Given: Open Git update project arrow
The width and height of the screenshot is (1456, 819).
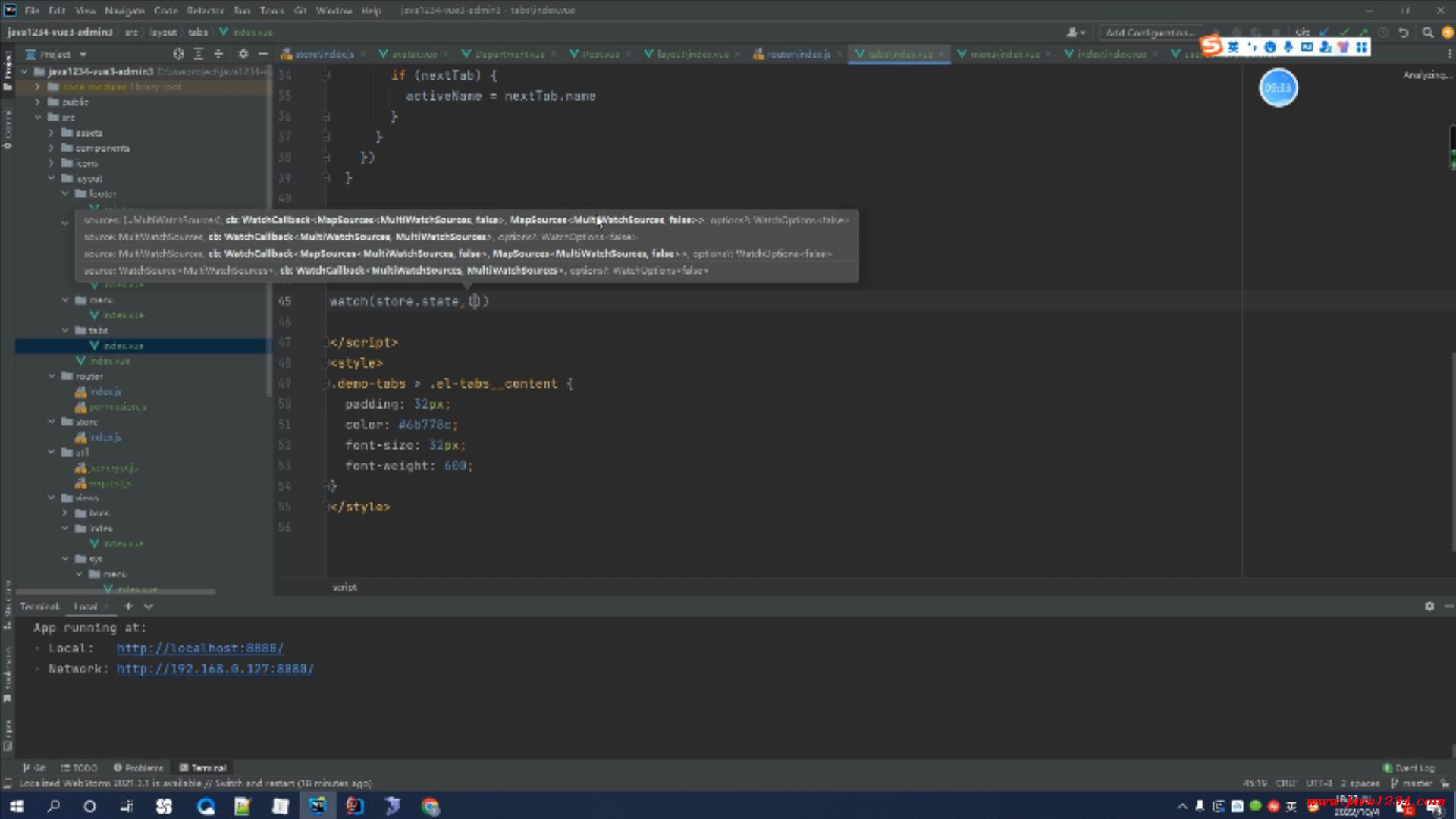Looking at the screenshot, I should (x=1324, y=33).
